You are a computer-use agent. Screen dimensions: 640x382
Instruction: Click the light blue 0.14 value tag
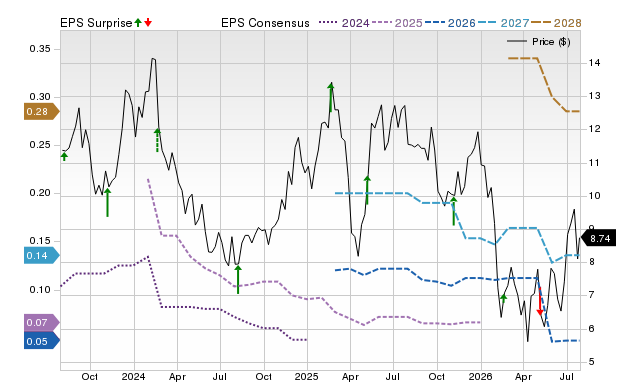[42, 256]
